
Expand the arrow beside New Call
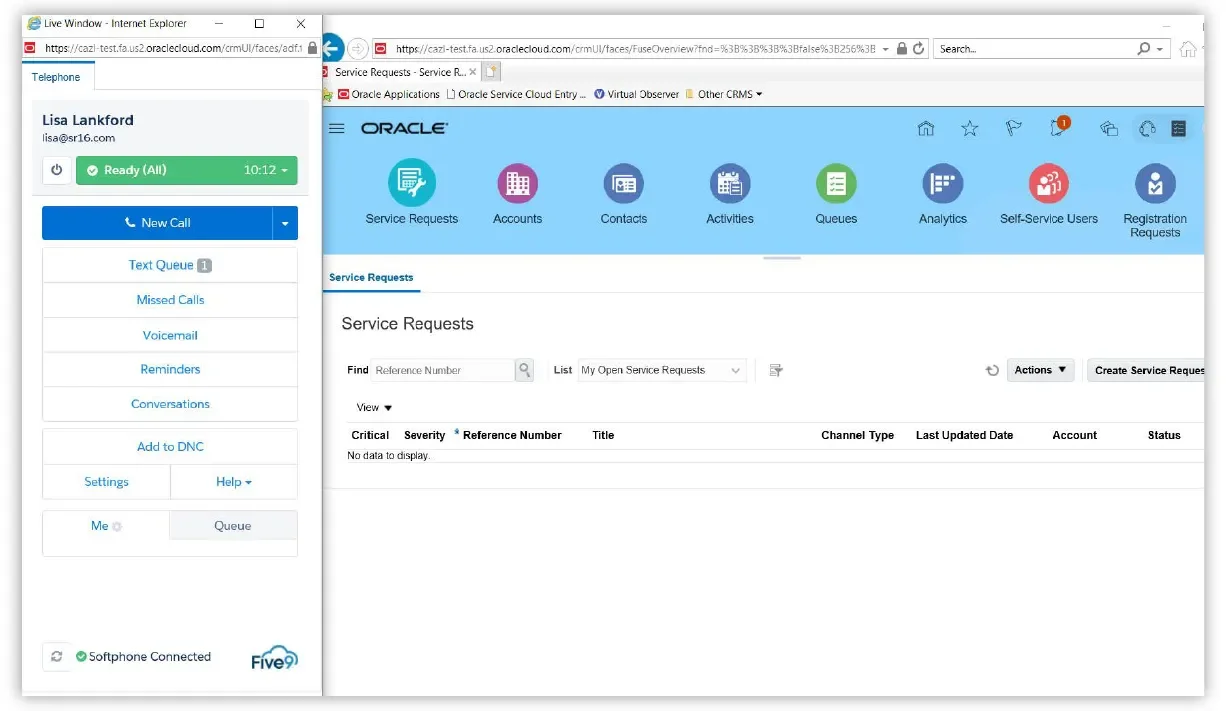[x=285, y=223]
